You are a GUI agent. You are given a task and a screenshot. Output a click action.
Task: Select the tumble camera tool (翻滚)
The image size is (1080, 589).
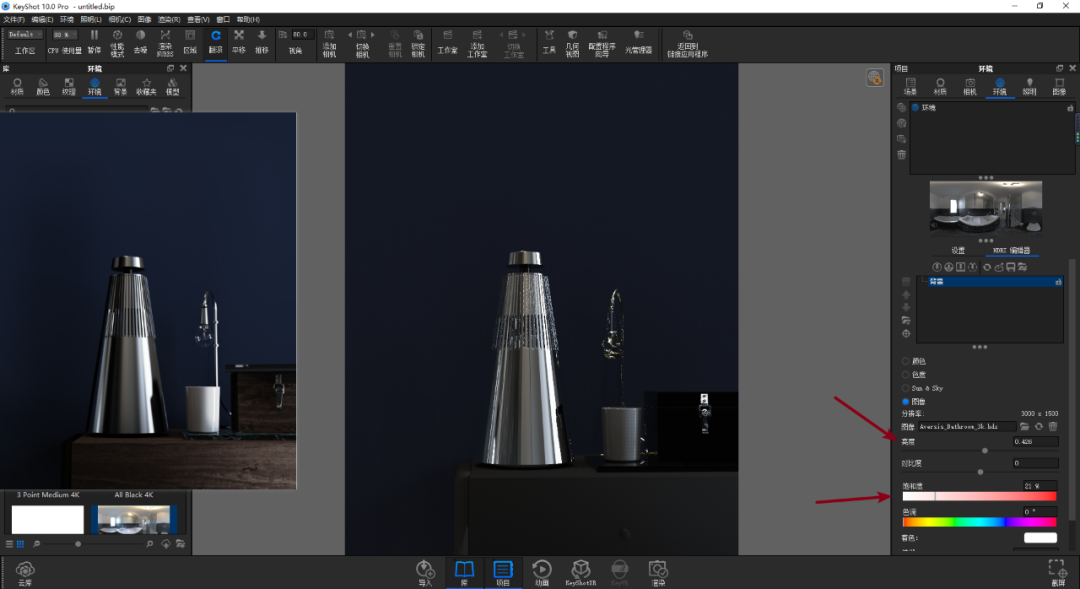[x=216, y=42]
